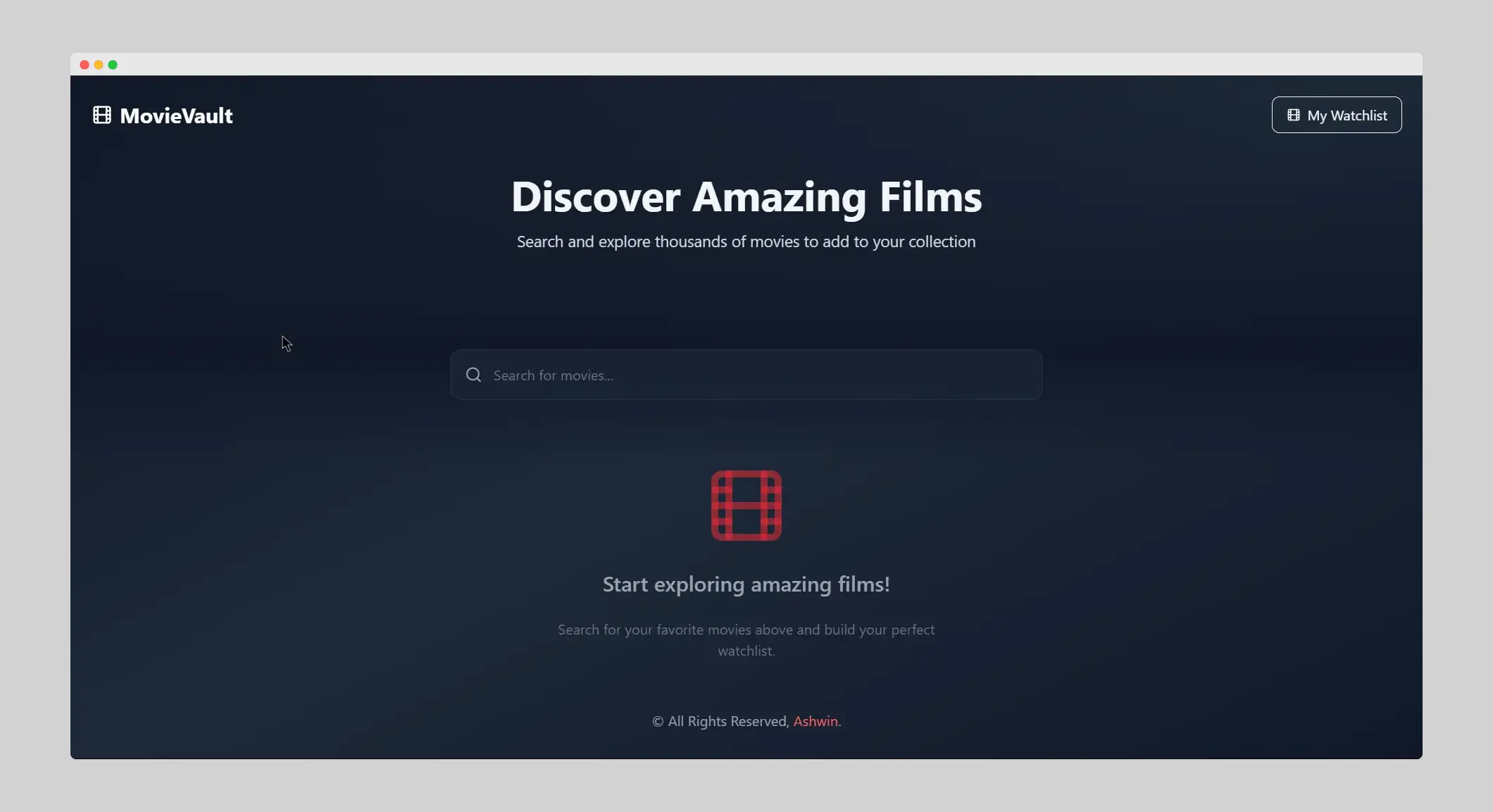1493x812 pixels.
Task: Open the Ashwin footer link
Action: (815, 721)
